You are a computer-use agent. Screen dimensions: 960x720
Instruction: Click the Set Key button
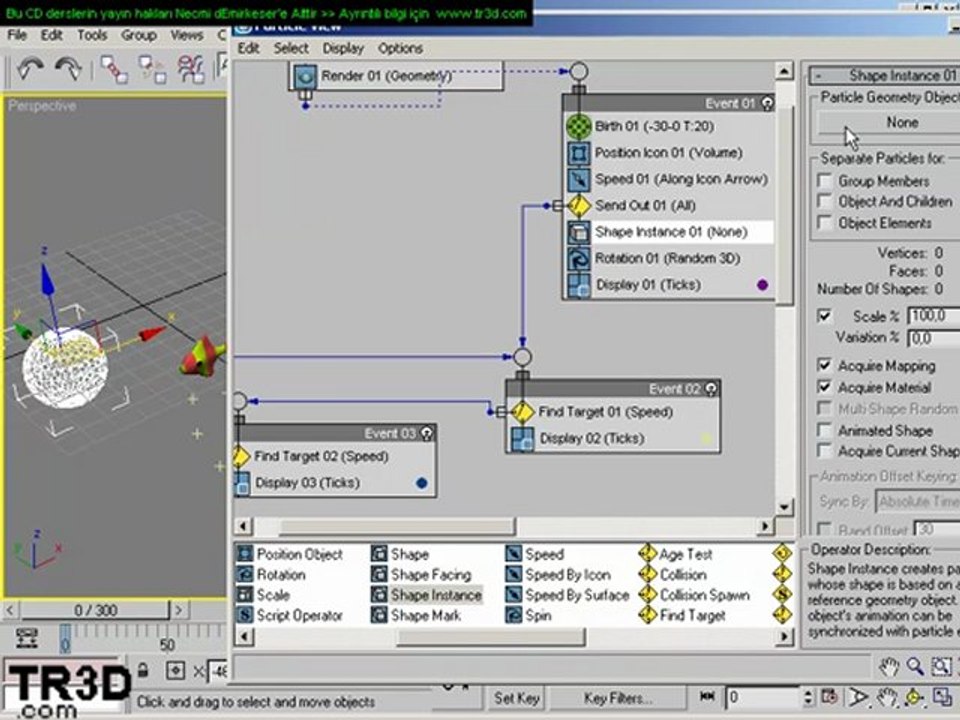(517, 698)
